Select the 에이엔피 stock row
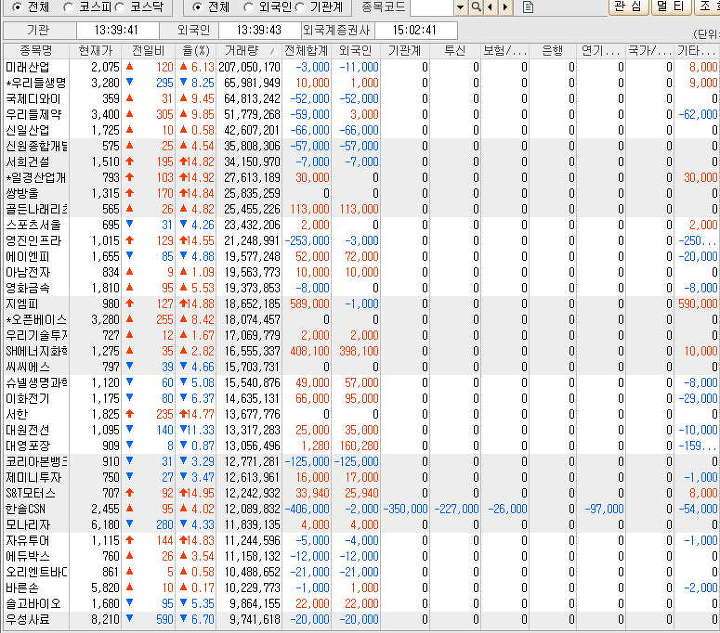720x633 pixels. pyautogui.click(x=360, y=257)
